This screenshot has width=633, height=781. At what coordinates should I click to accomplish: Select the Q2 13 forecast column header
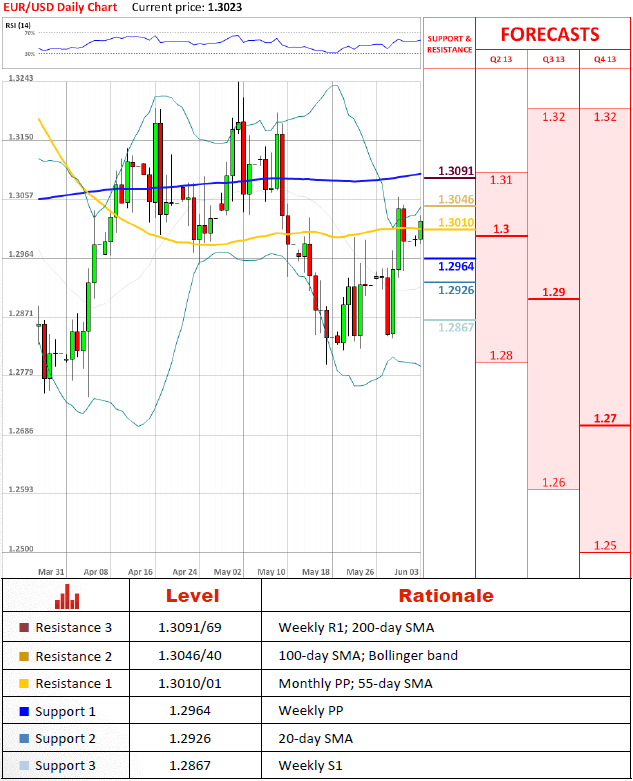(501, 59)
